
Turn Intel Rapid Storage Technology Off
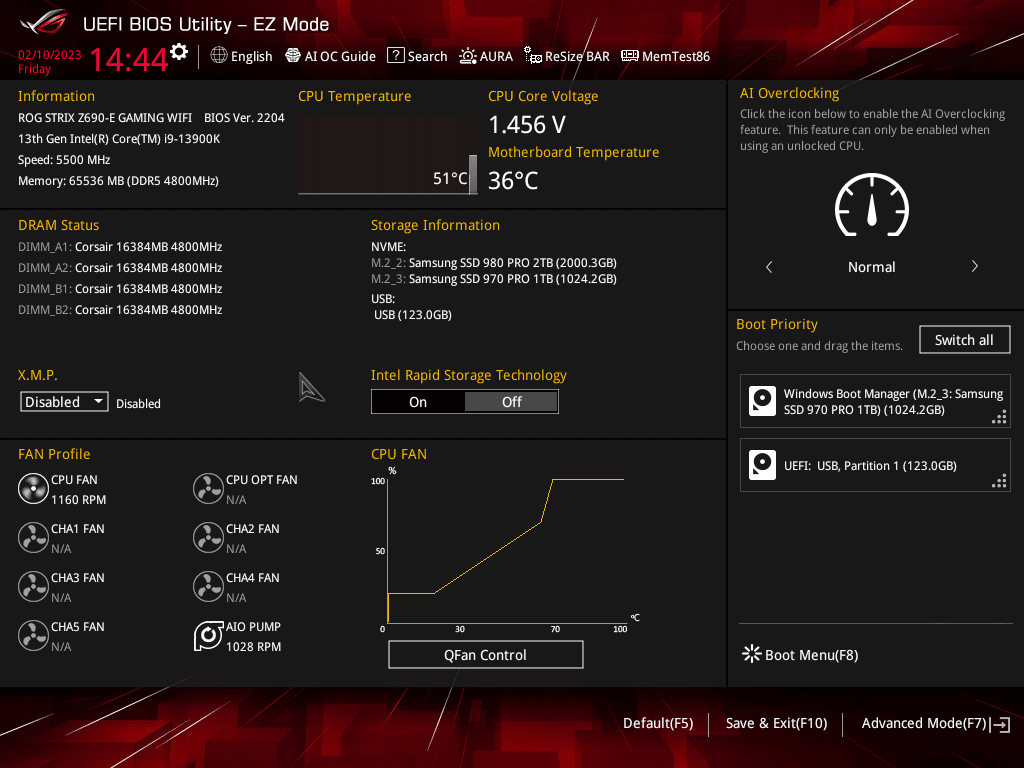511,402
